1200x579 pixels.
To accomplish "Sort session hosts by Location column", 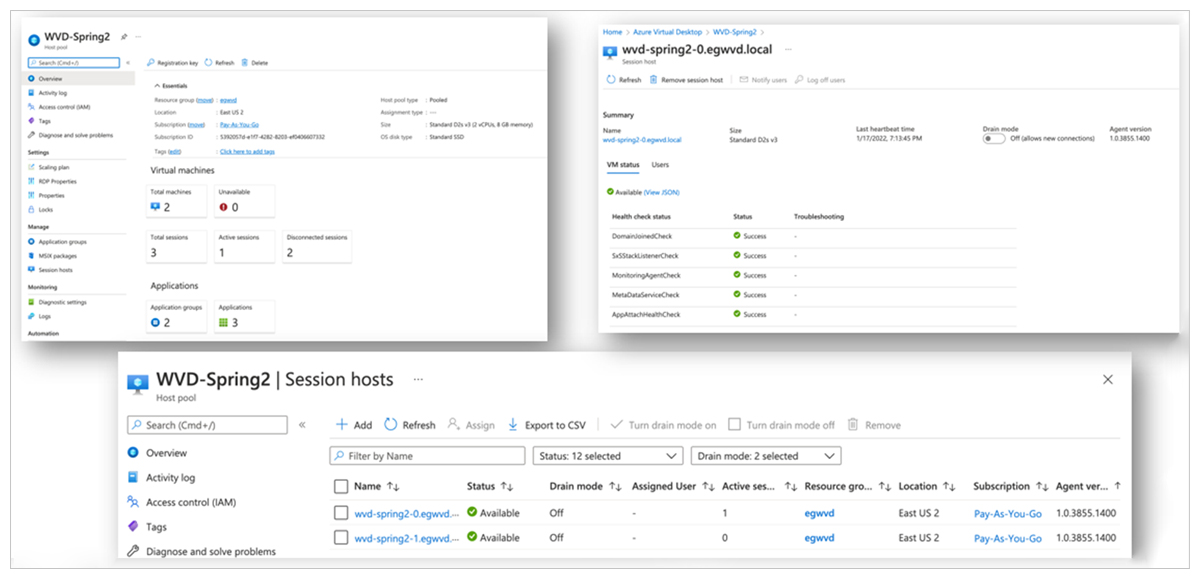I will click(x=925, y=487).
